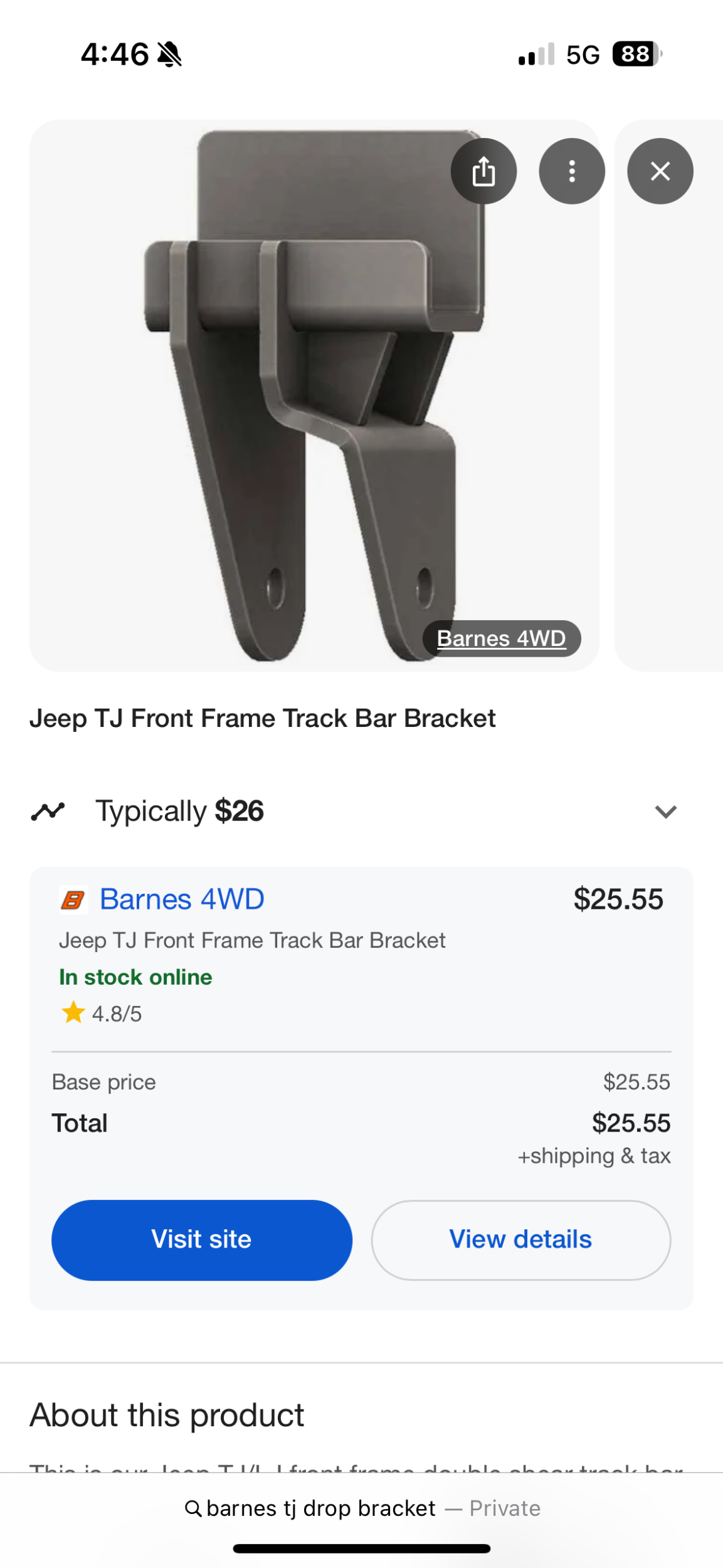Tap the About this product heading
Image resolution: width=723 pixels, height=1568 pixels.
167,1416
